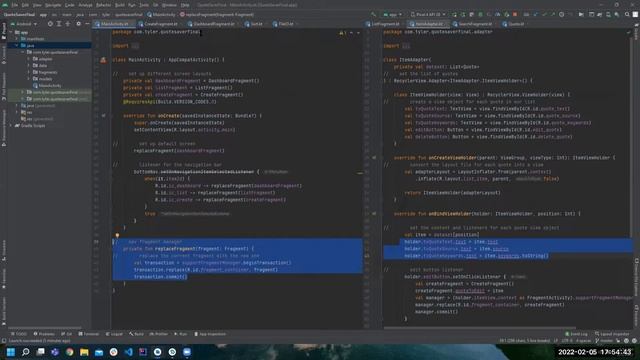640x360 pixels.
Task: Open the Terminal tool window
Action: (x=89, y=334)
